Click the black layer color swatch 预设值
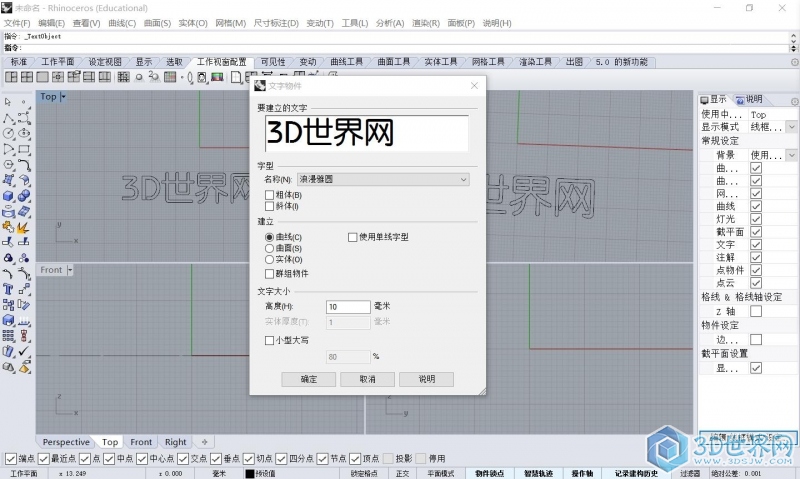Image resolution: width=800 pixels, height=479 pixels. click(249, 473)
